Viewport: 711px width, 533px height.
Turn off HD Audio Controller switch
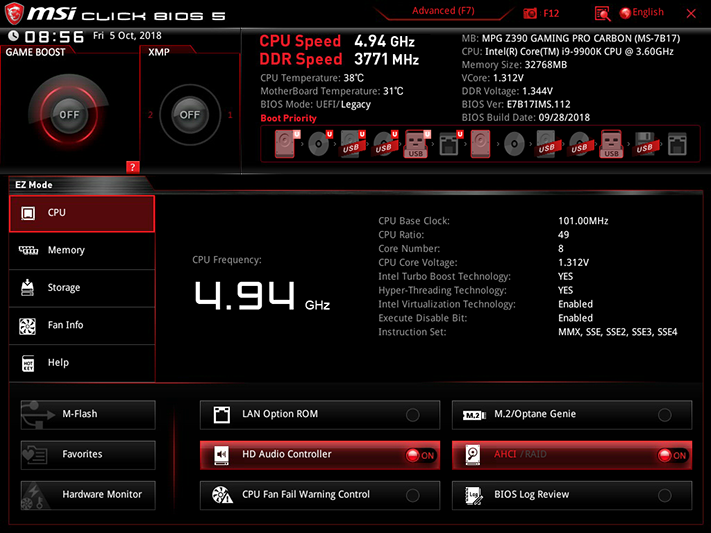tap(420, 455)
